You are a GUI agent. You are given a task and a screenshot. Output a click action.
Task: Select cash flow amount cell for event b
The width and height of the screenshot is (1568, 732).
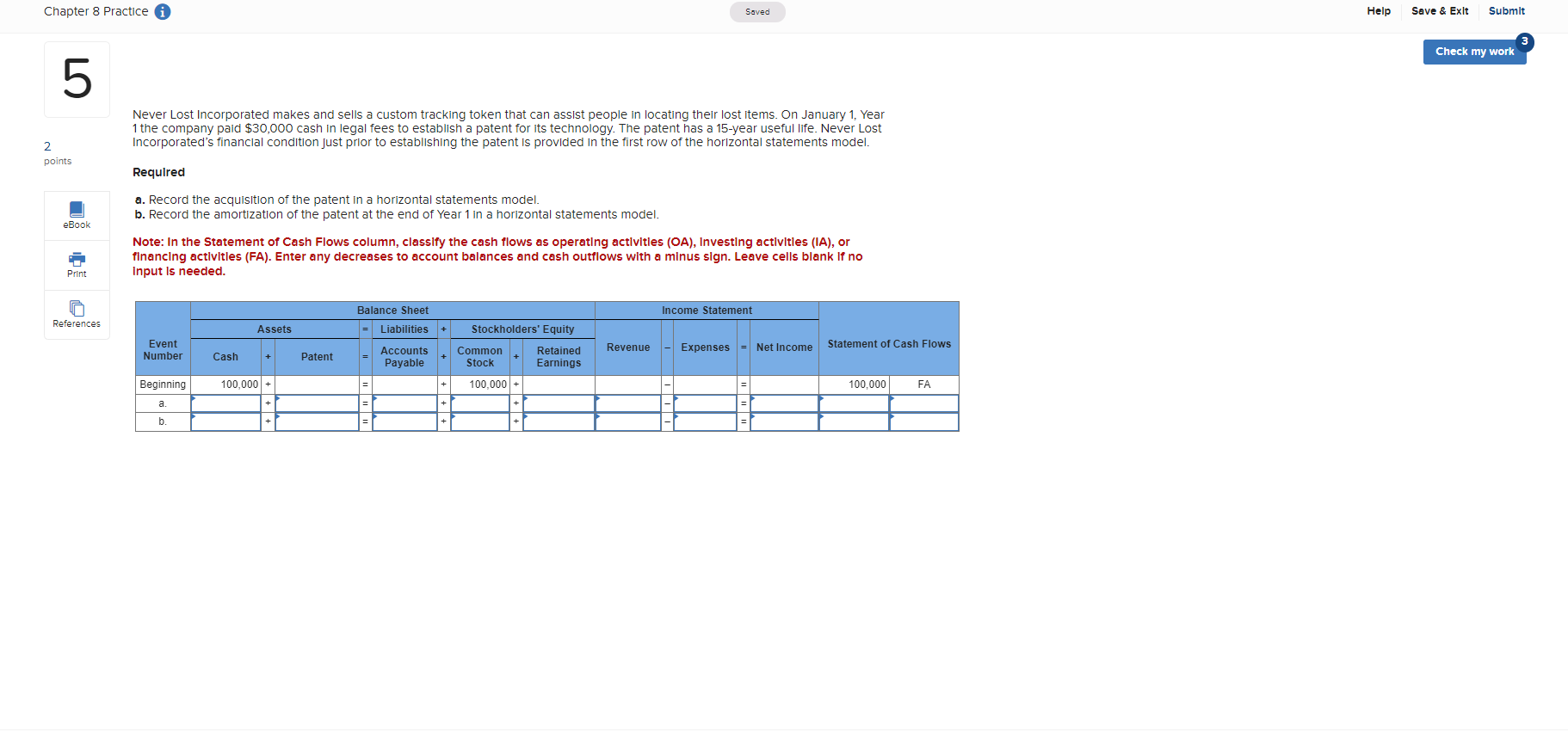pos(854,421)
